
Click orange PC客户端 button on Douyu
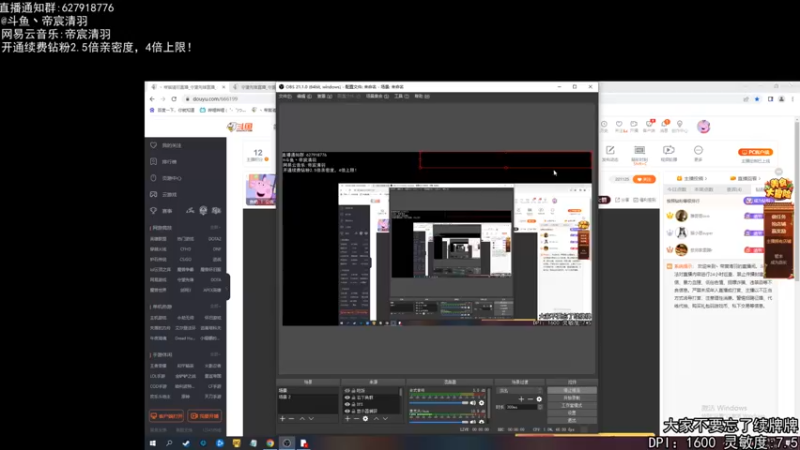click(x=755, y=152)
